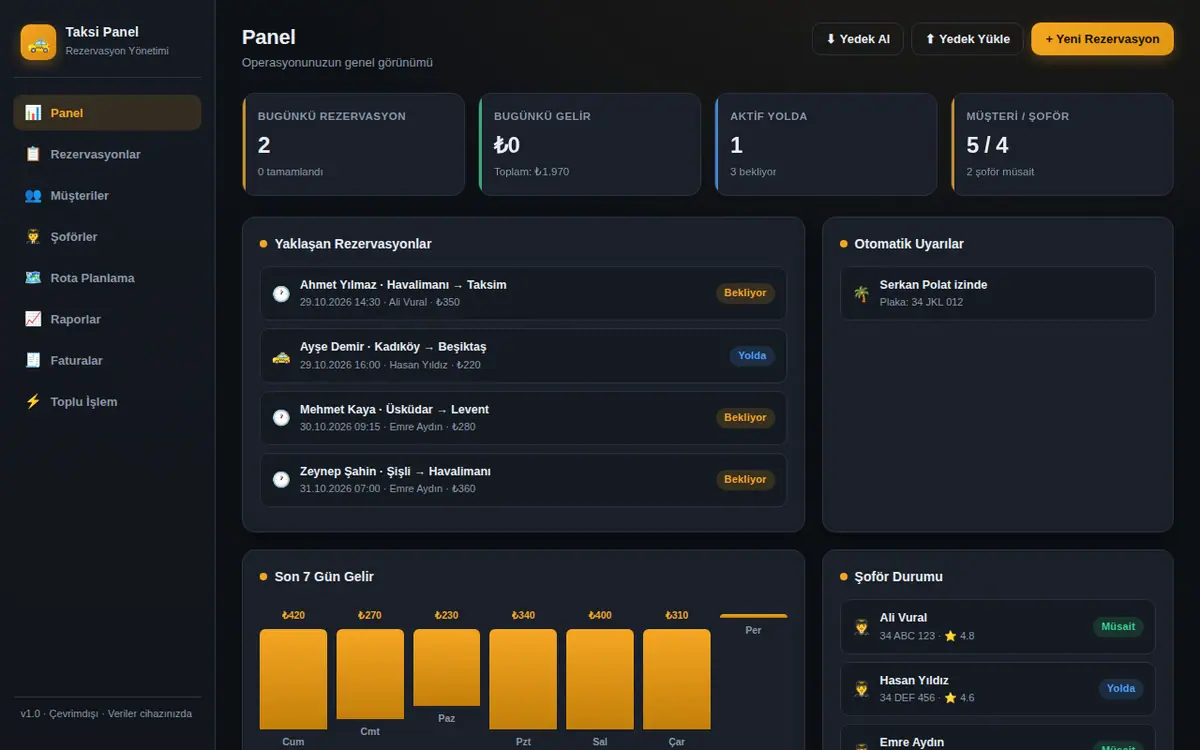1200x750 pixels.
Task: Click the Yolda badge for Hasan Yıldız driver
Action: click(1121, 689)
